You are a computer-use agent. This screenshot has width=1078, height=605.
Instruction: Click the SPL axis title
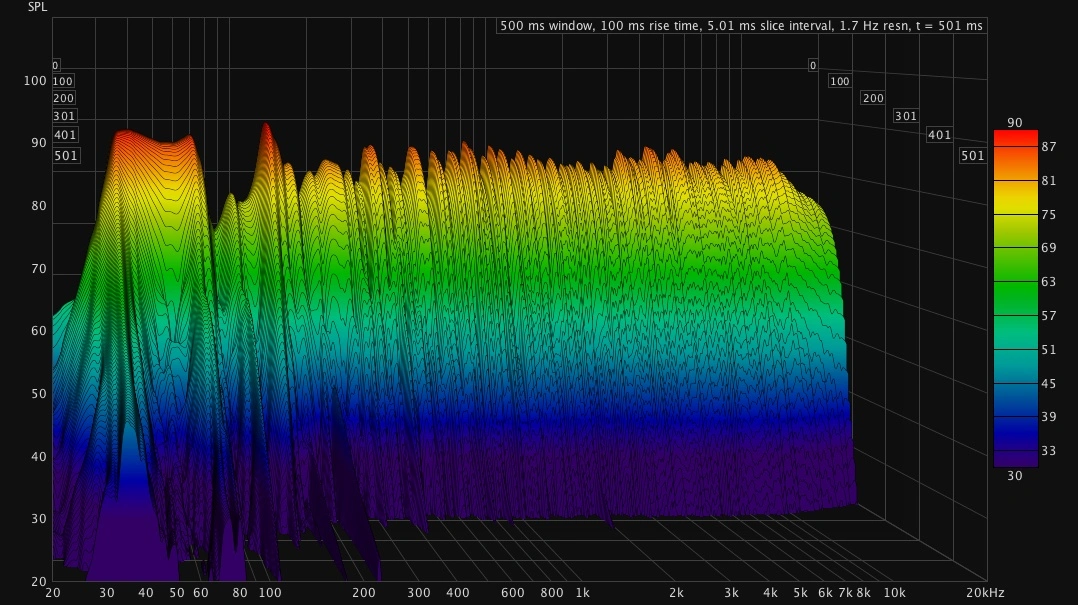tap(37, 7)
